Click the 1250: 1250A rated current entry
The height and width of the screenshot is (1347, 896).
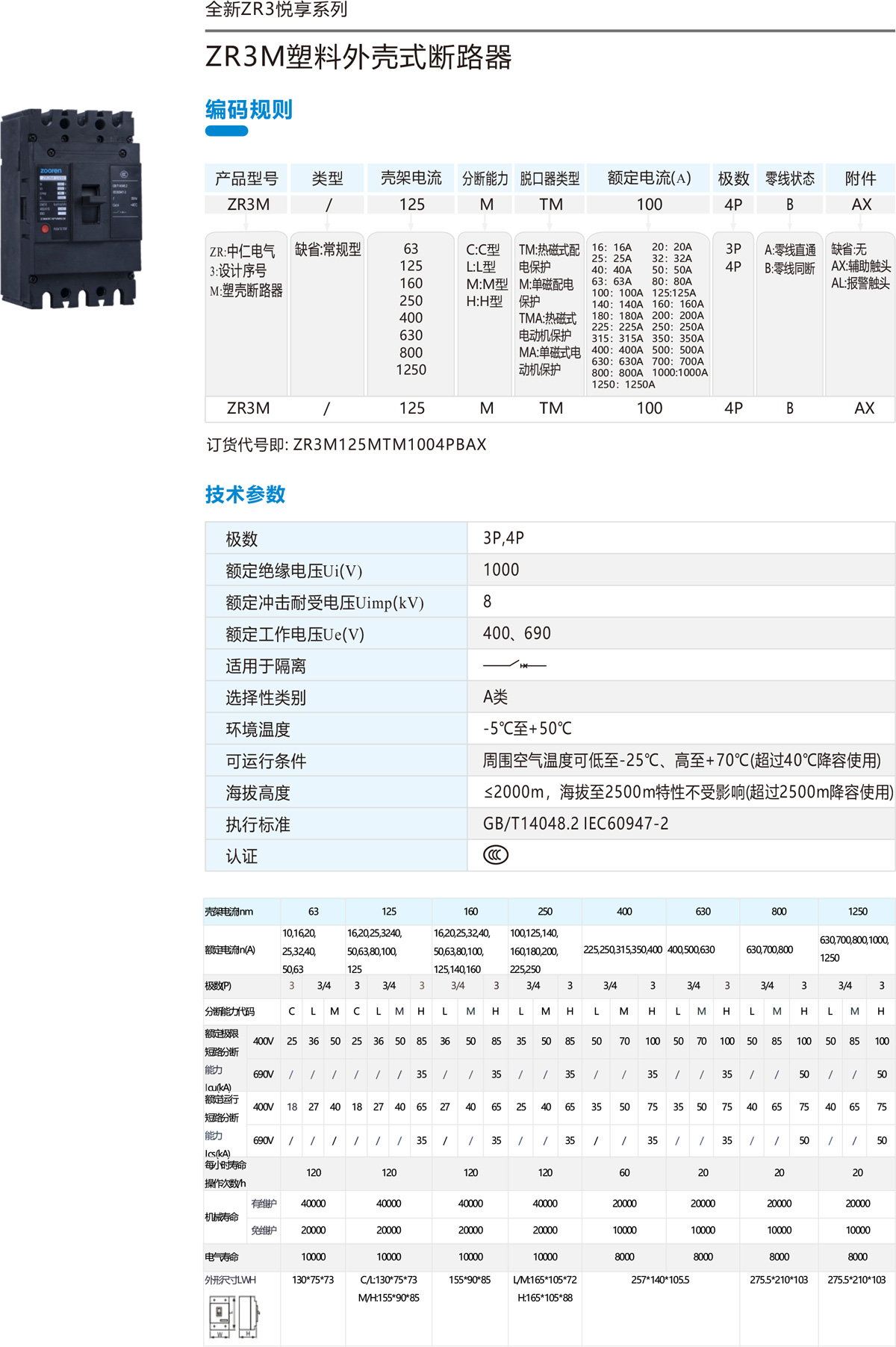[x=623, y=385]
